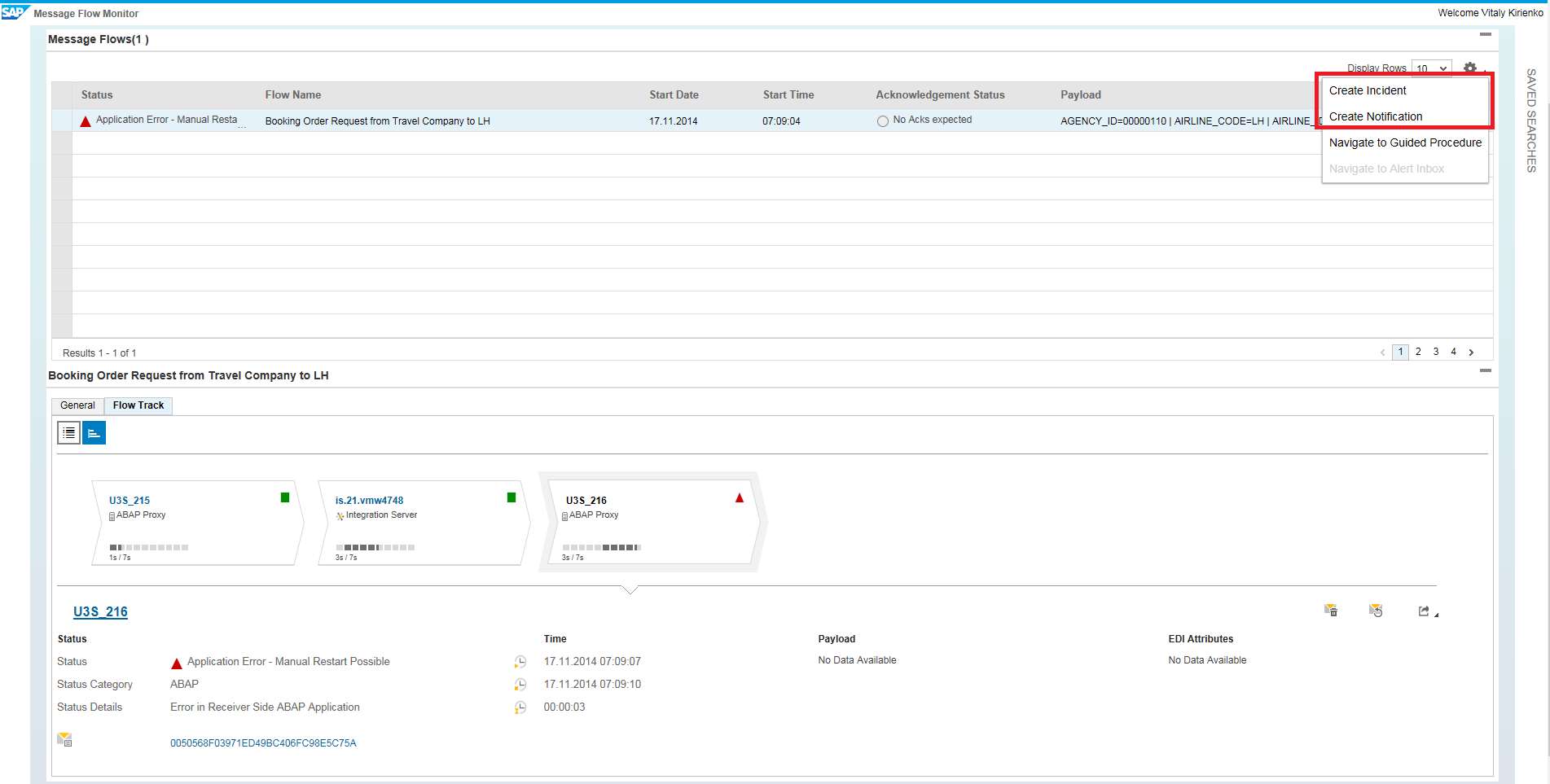Click Integration Server icon on middle card
Screen dimensions: 1550x784
(x=340, y=516)
